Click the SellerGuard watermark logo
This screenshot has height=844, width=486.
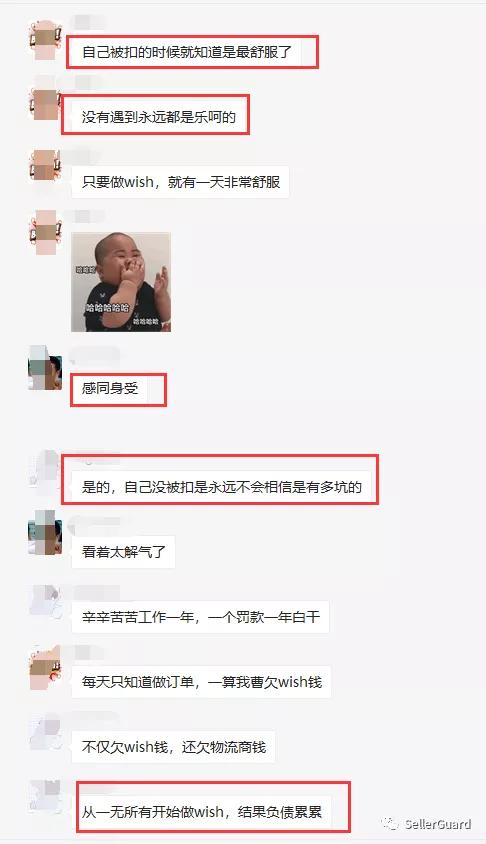coord(426,824)
